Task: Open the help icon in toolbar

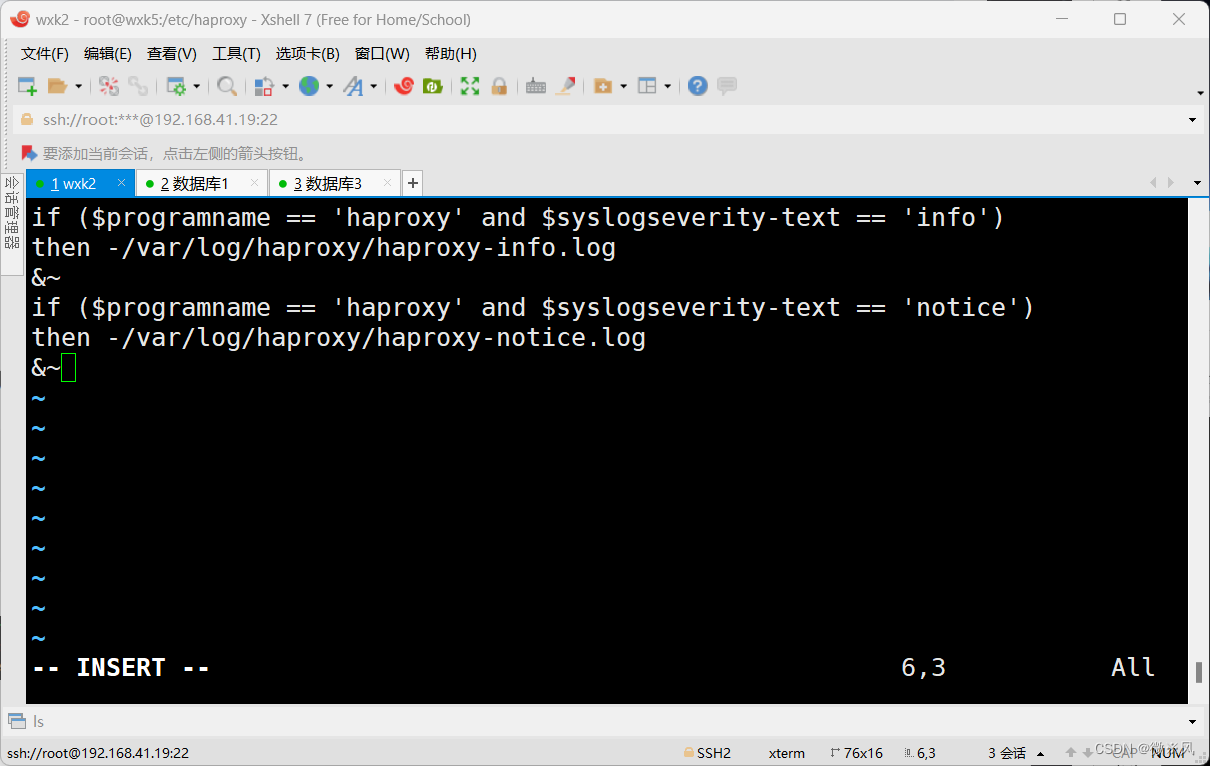Action: click(697, 86)
